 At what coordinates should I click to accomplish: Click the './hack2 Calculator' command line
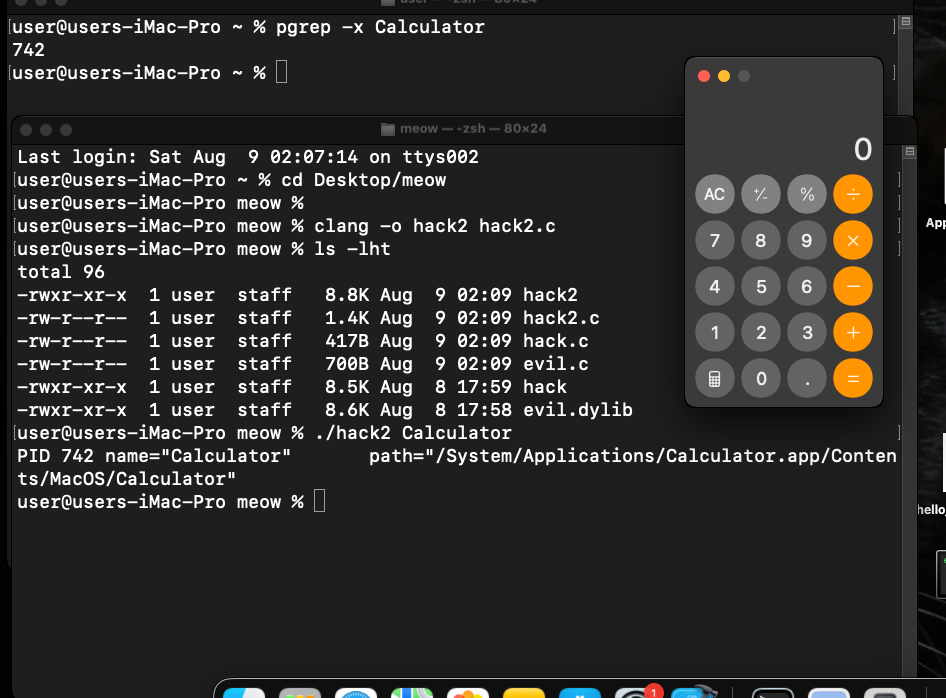[x=413, y=433]
